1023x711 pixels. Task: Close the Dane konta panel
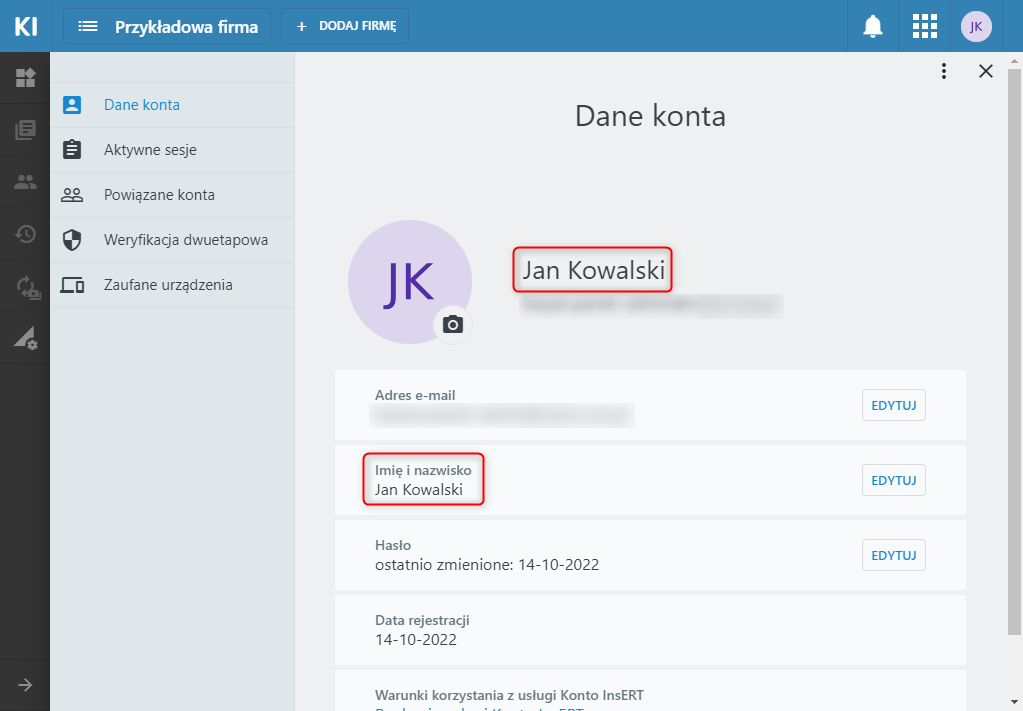point(986,71)
